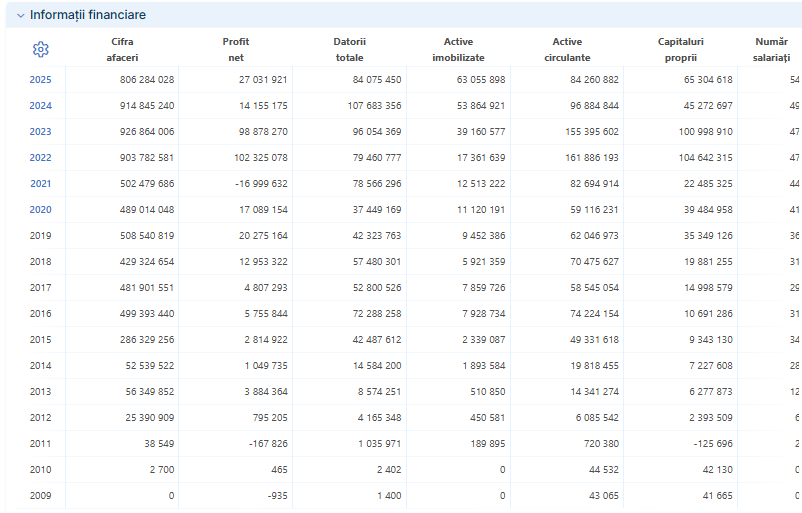Click fixed assets value 7 928 734
802x513 pixels.
pos(483,314)
